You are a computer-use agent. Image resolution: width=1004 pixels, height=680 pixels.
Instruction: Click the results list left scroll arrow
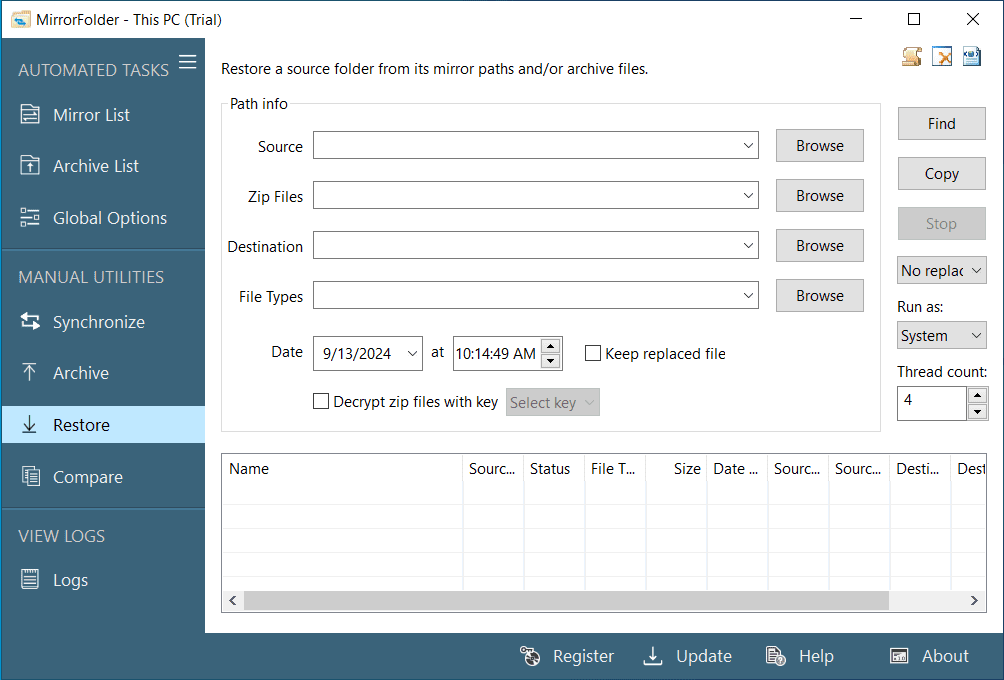pos(233,601)
